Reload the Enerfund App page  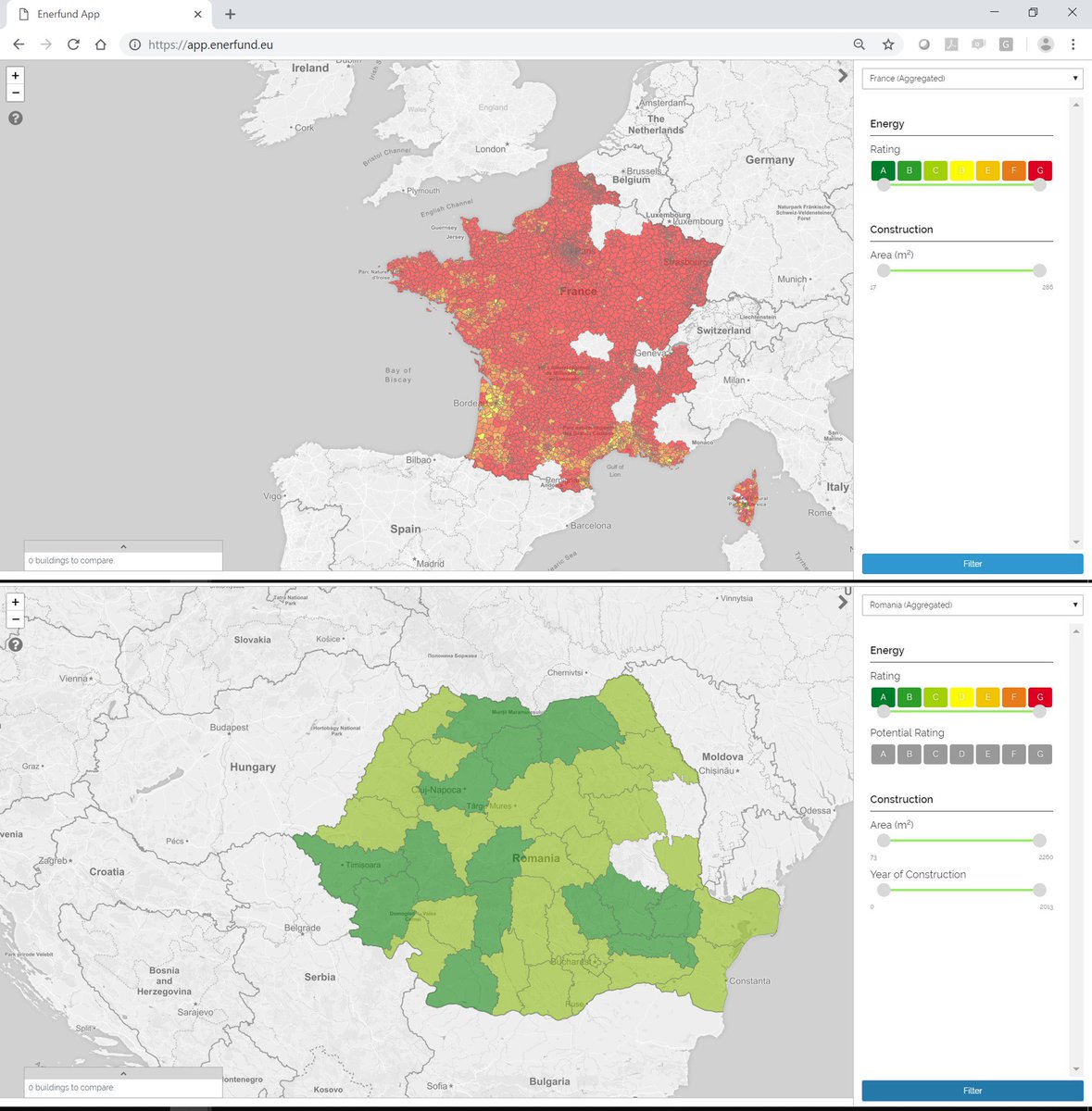pyautogui.click(x=73, y=44)
